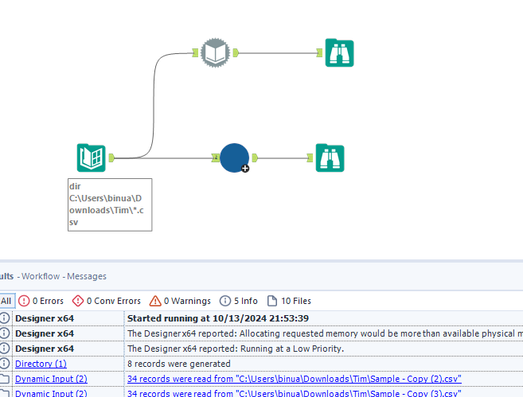The height and width of the screenshot is (397, 523).
Task: Open the Directory (1) link
Action: pos(41,364)
